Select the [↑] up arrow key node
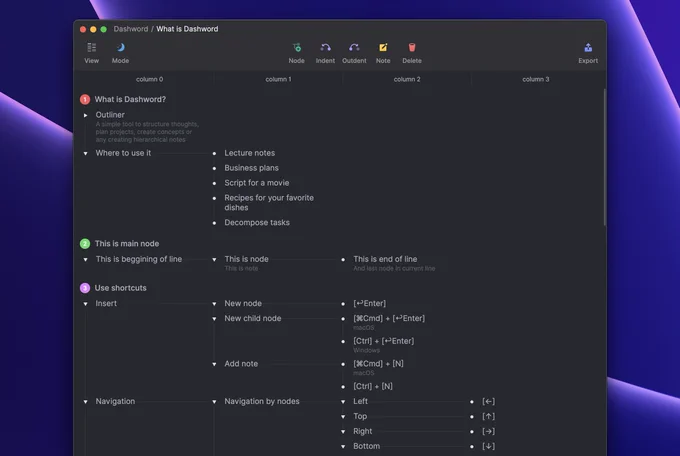 (x=488, y=417)
